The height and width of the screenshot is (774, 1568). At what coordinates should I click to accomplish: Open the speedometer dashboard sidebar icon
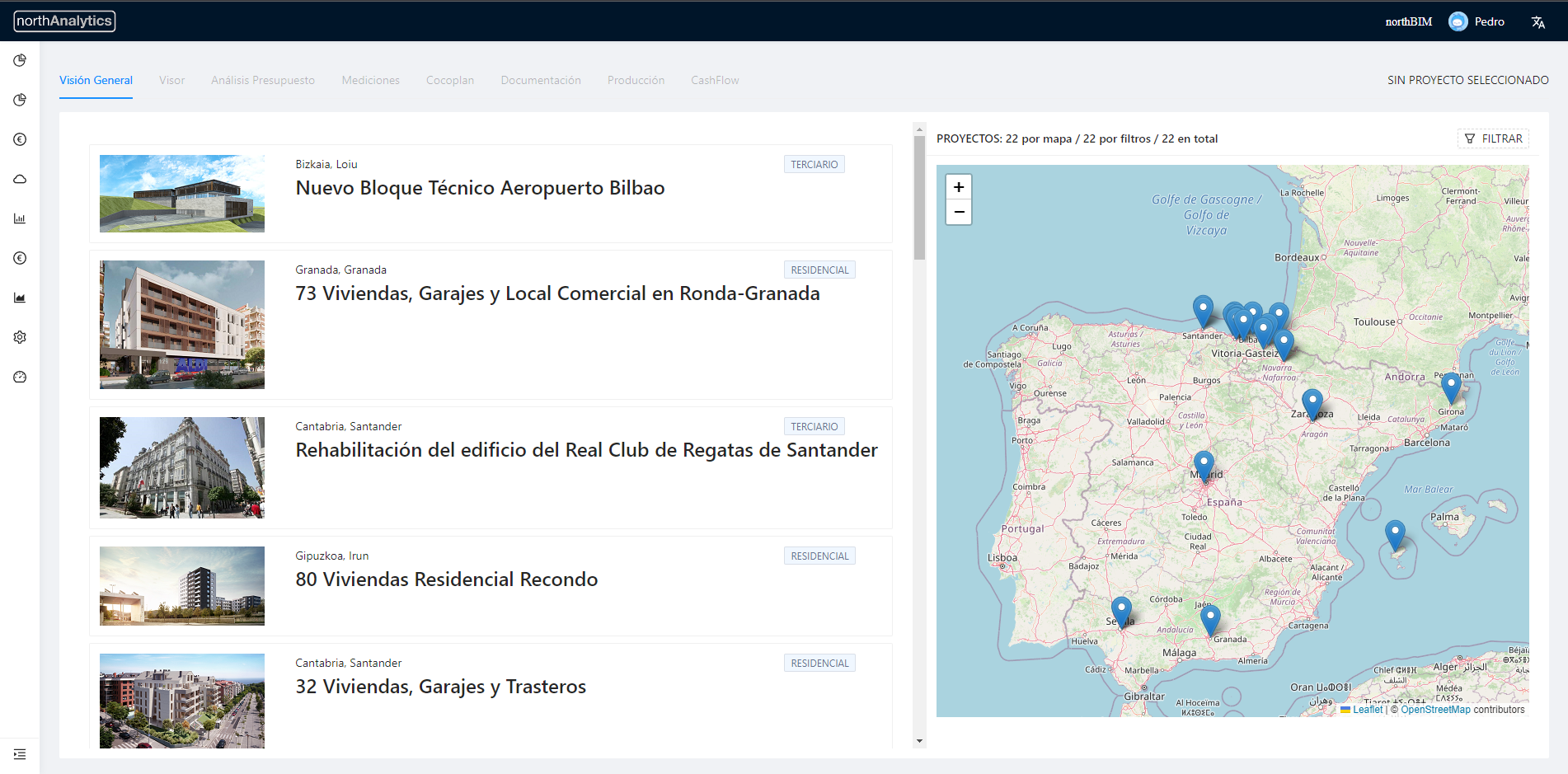pos(20,377)
